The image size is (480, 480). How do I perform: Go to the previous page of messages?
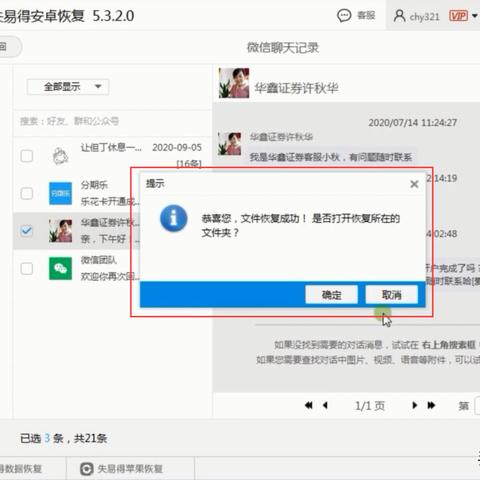[x=326, y=405]
